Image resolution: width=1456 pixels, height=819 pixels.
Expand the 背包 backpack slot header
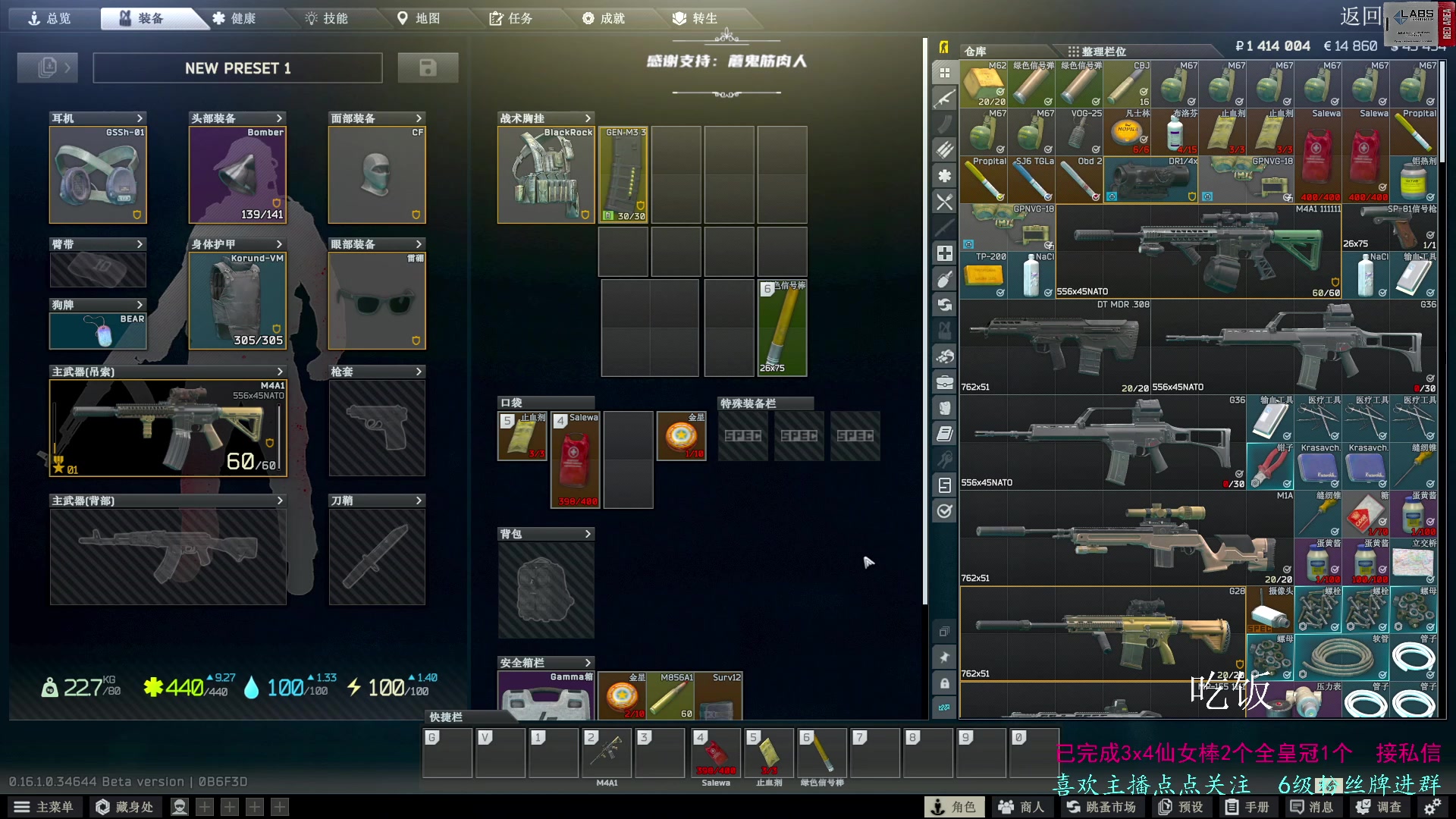[x=546, y=534]
